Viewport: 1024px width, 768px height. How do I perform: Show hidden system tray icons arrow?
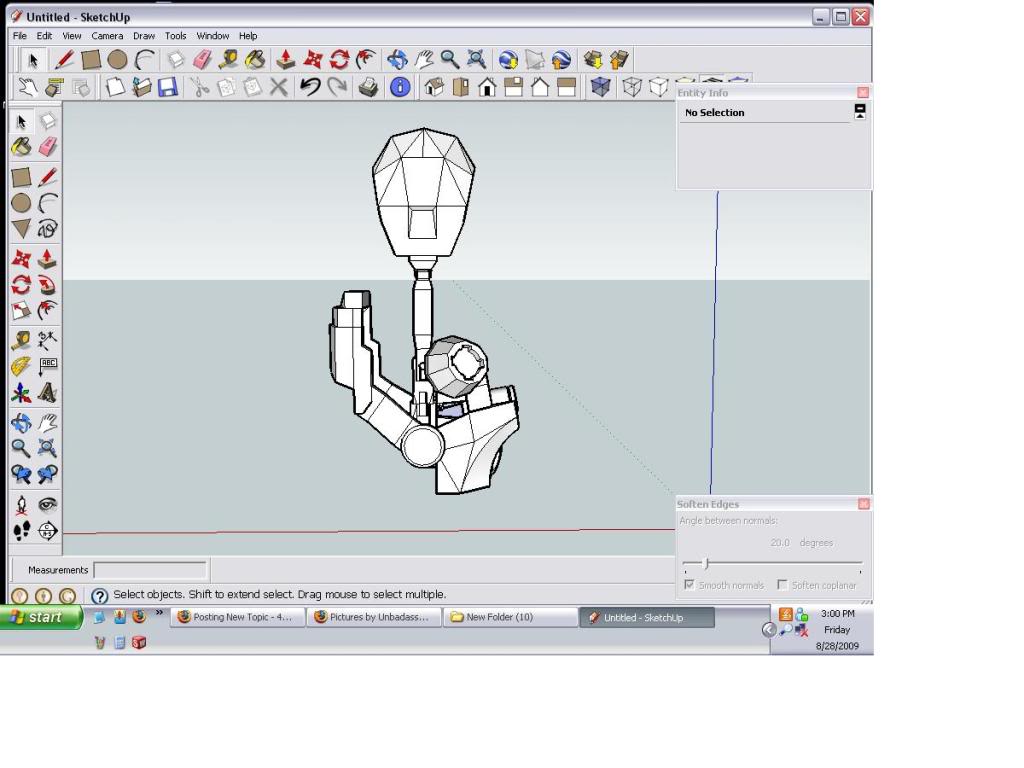click(769, 630)
